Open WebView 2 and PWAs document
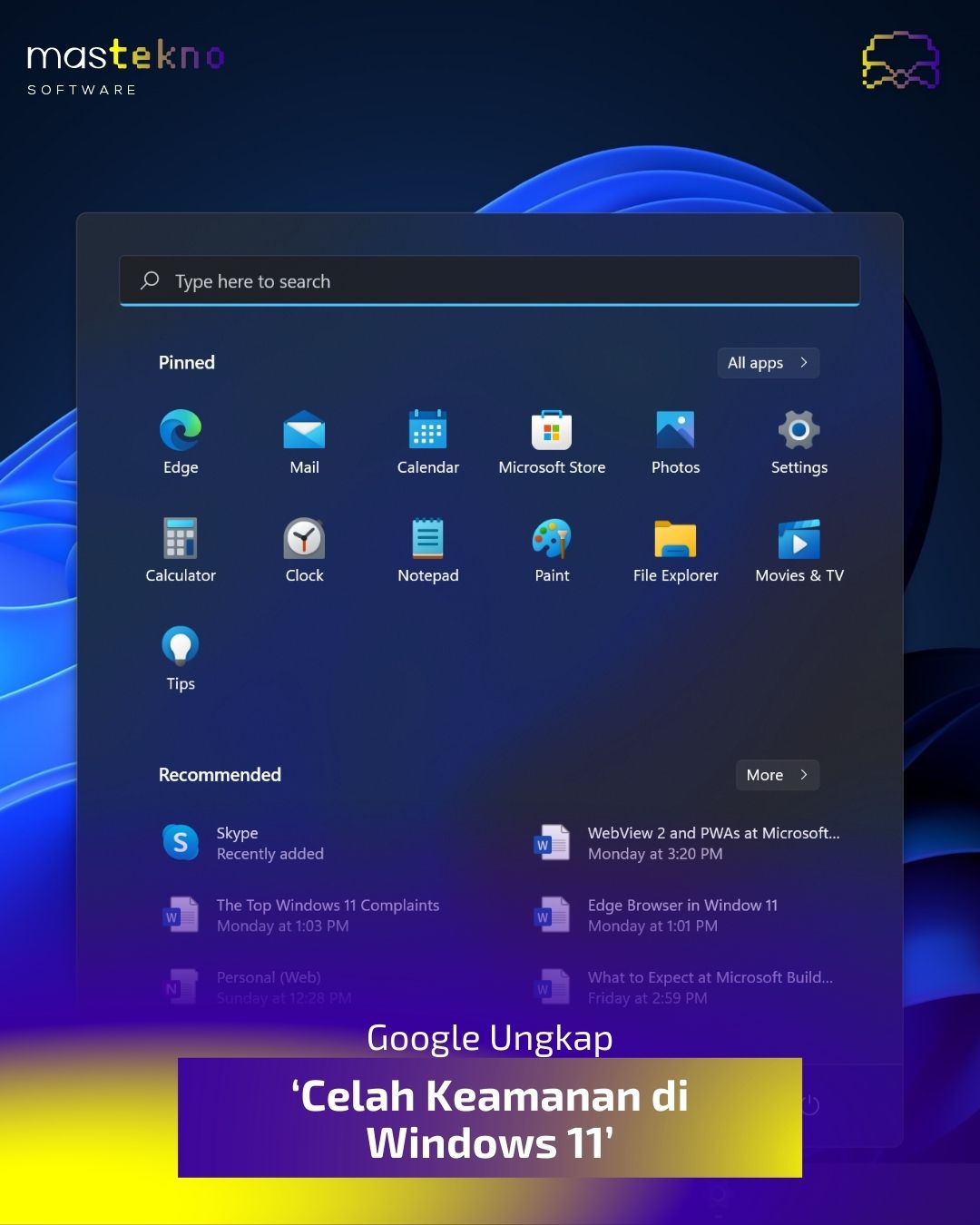The width and height of the screenshot is (980, 1225). (x=686, y=843)
